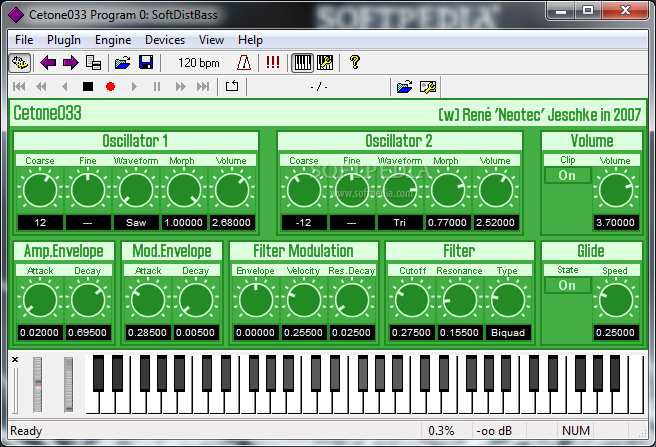The image size is (656, 447).
Task: Open player settings wrench icon in transport bar
Action: [428, 87]
